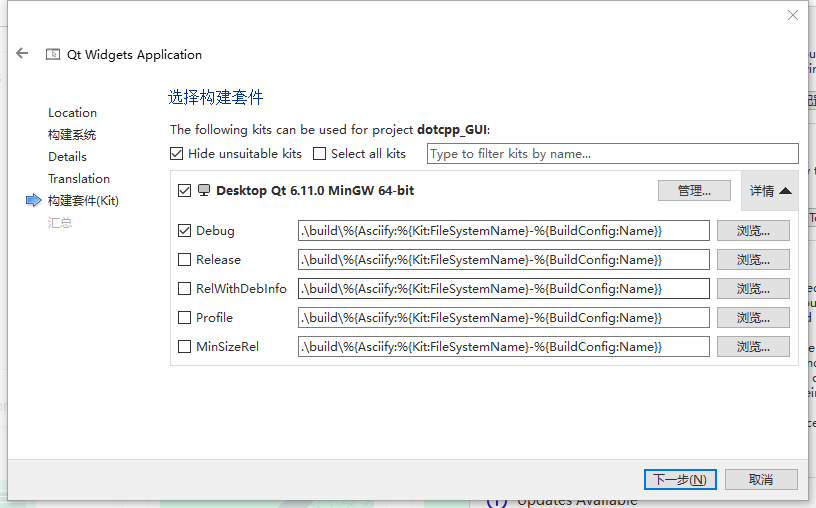Select the 构建套件(Kit) wizard step

click(83, 200)
